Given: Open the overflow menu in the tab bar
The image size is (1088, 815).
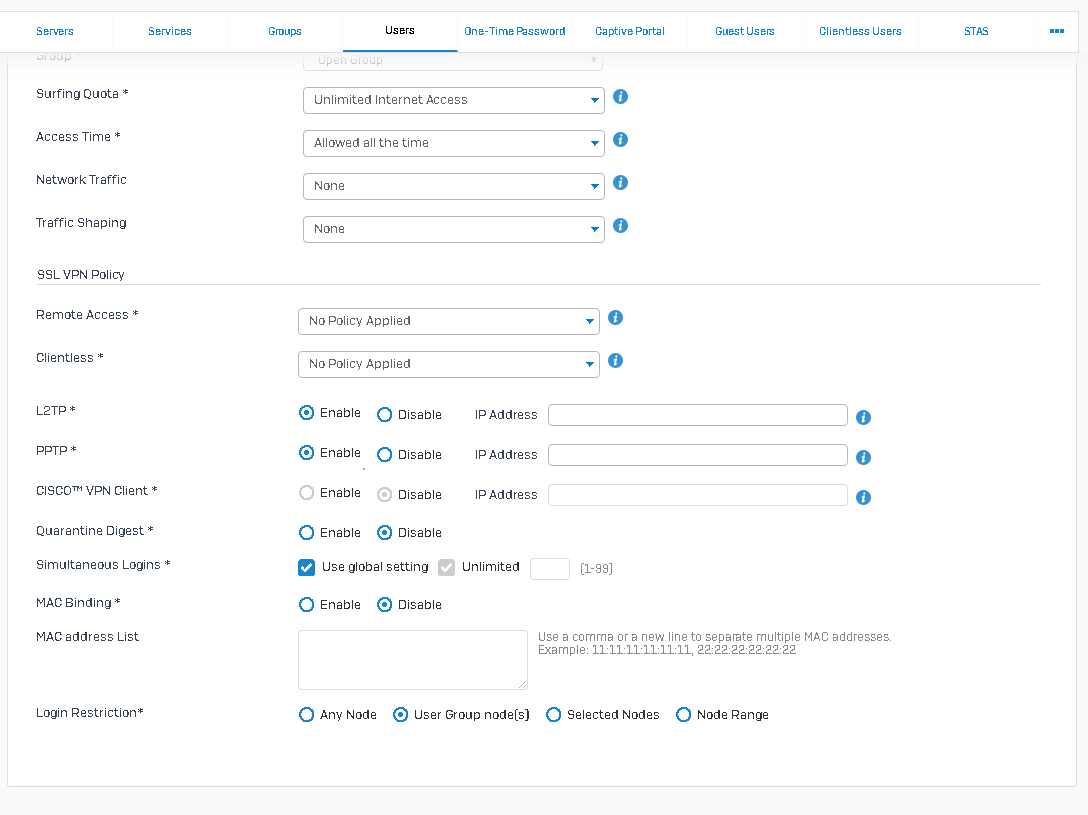Looking at the screenshot, I should click(x=1056, y=31).
